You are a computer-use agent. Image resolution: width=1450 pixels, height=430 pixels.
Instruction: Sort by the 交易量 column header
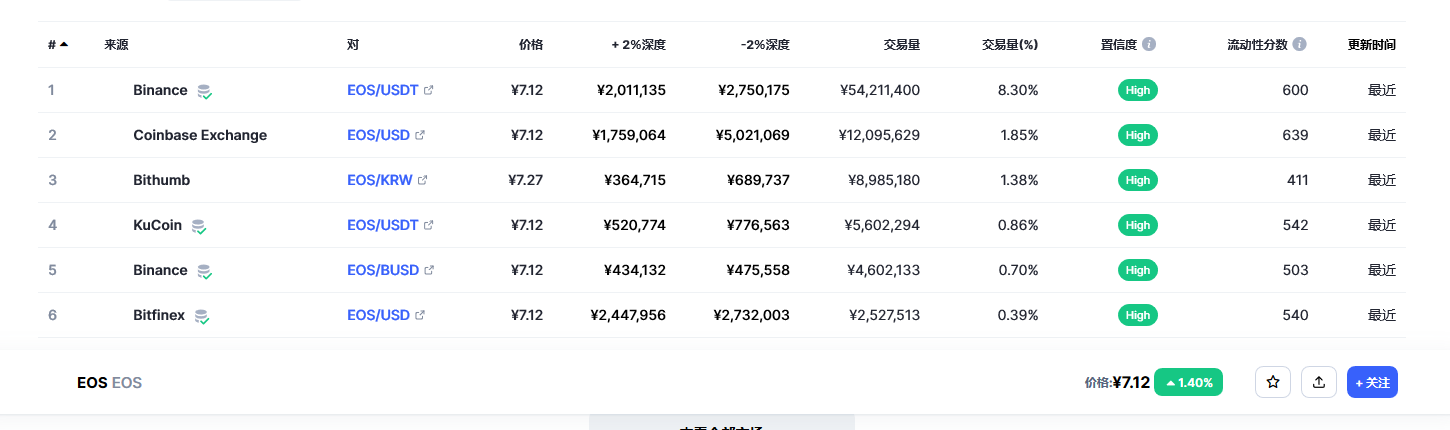901,45
